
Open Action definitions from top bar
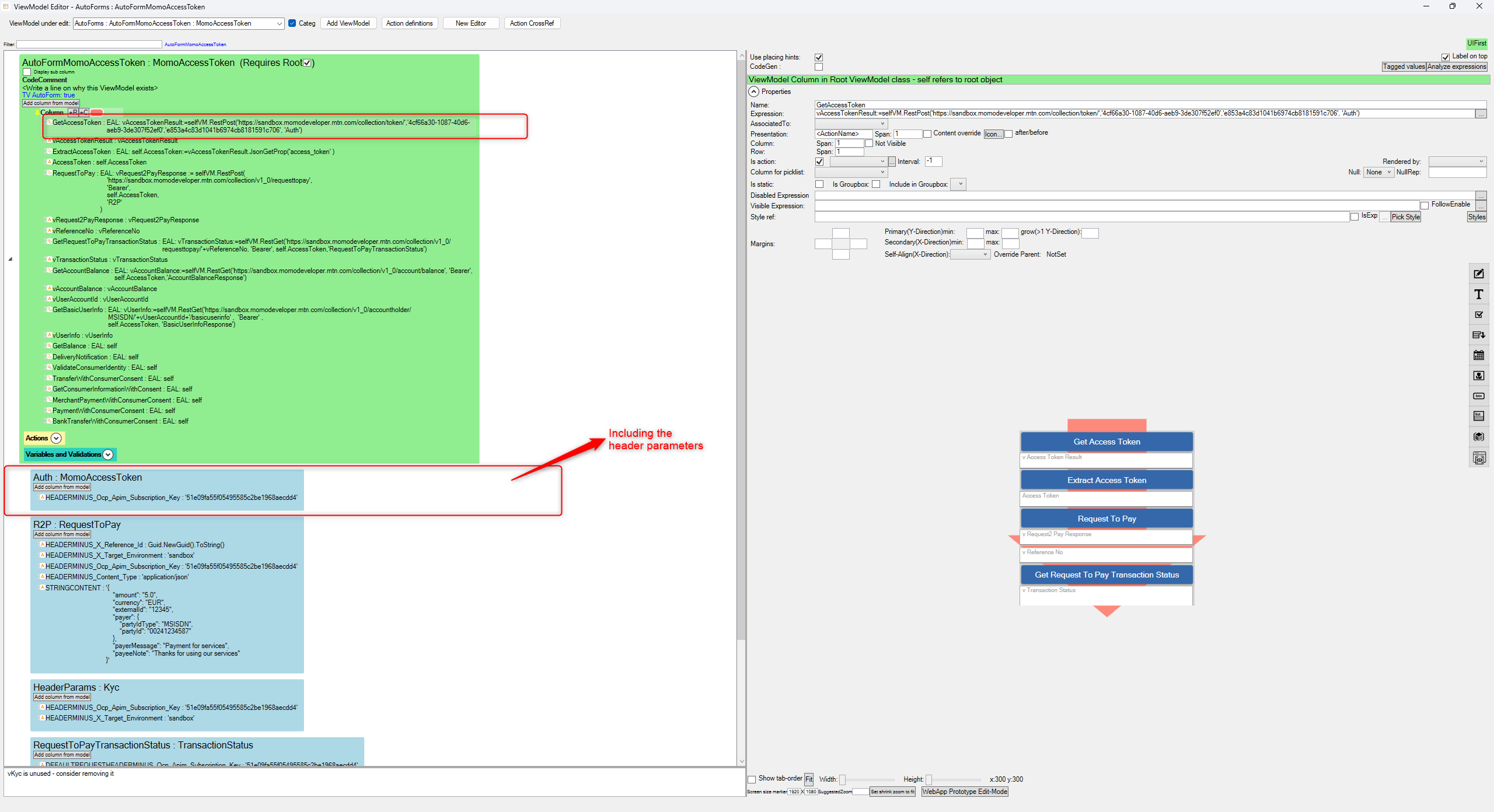tap(409, 23)
